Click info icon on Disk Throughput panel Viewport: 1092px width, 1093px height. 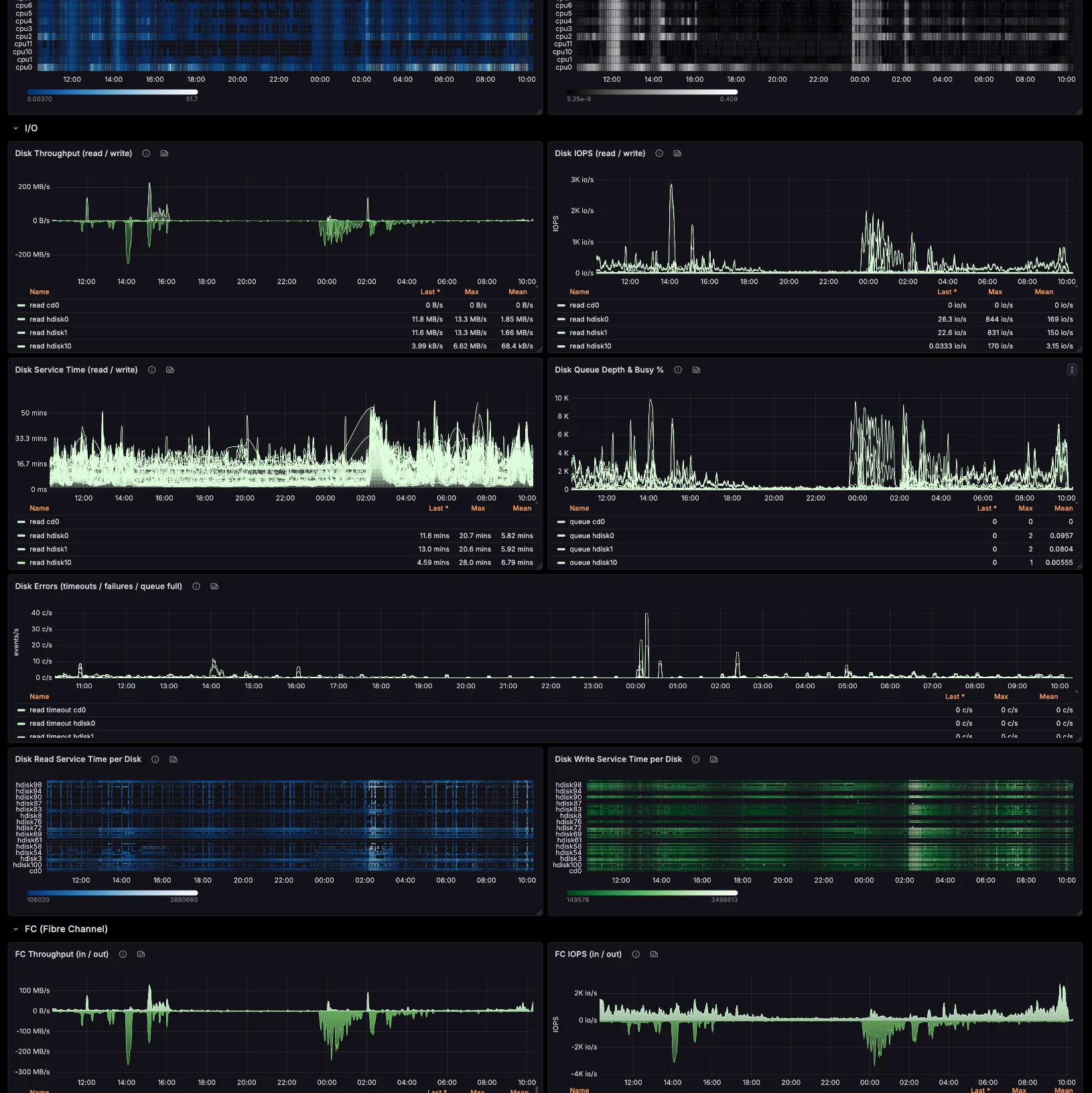[146, 153]
